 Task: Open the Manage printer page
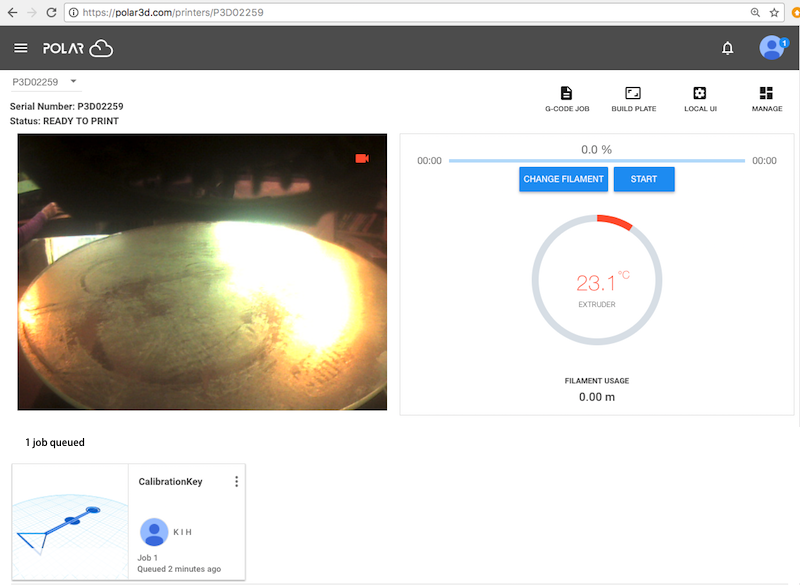tap(767, 99)
